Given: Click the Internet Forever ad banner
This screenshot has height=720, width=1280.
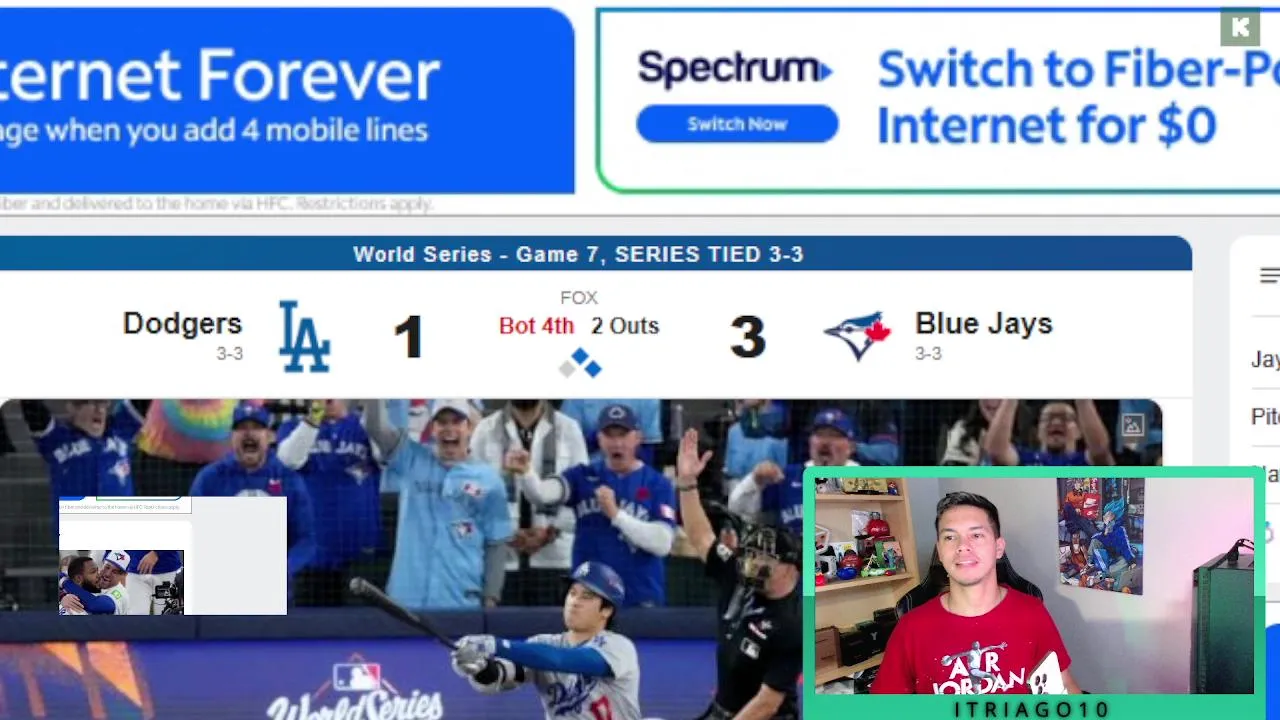Looking at the screenshot, I should point(287,100).
